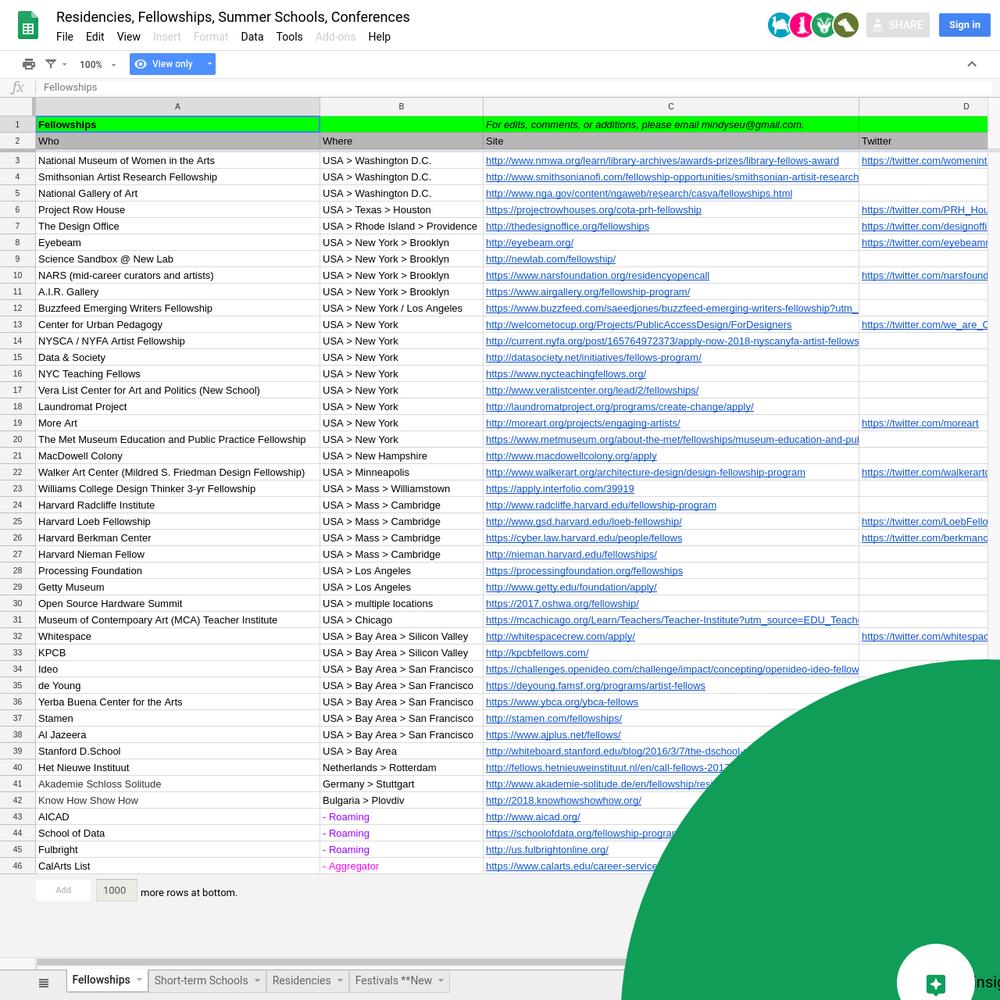This screenshot has height=1000, width=1000.
Task: Click the Google Sheets home icon
Action: pyautogui.click(x=28, y=27)
